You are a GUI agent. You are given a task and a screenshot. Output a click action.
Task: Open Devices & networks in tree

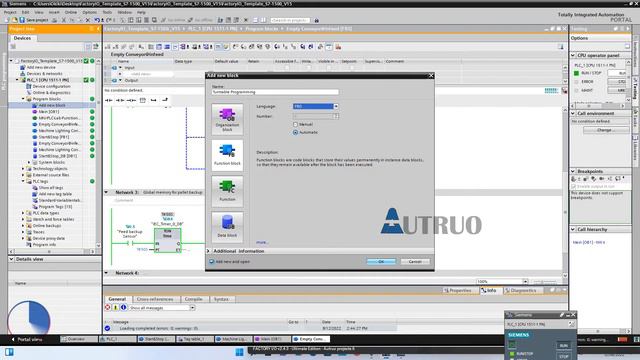[44, 74]
